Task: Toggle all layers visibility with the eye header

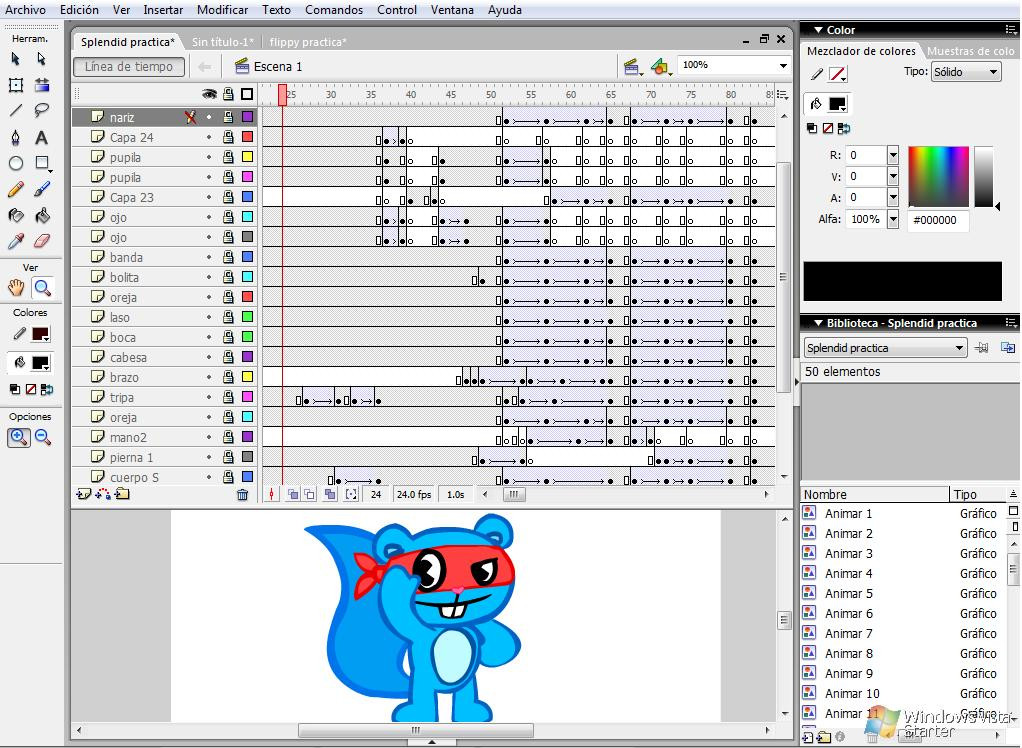Action: click(209, 94)
